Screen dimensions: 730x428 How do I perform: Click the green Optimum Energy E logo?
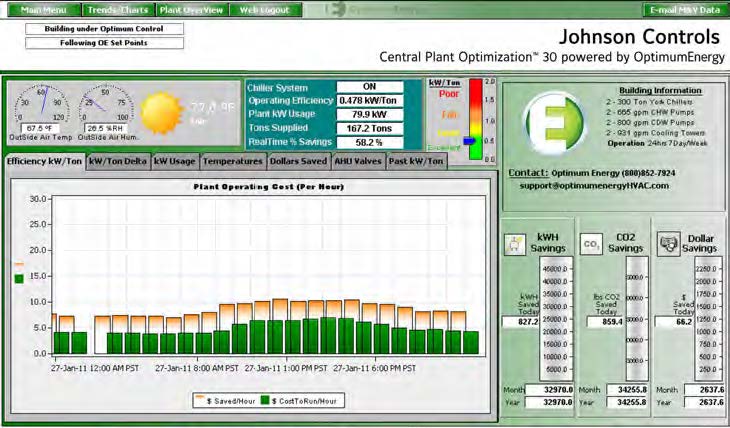tap(554, 123)
